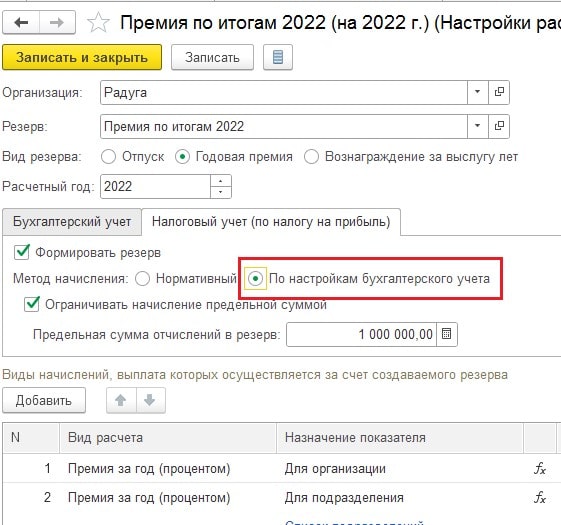The image size is (561, 525).
Task: Open the Организация record with its open icon
Action: [x=499, y=92]
